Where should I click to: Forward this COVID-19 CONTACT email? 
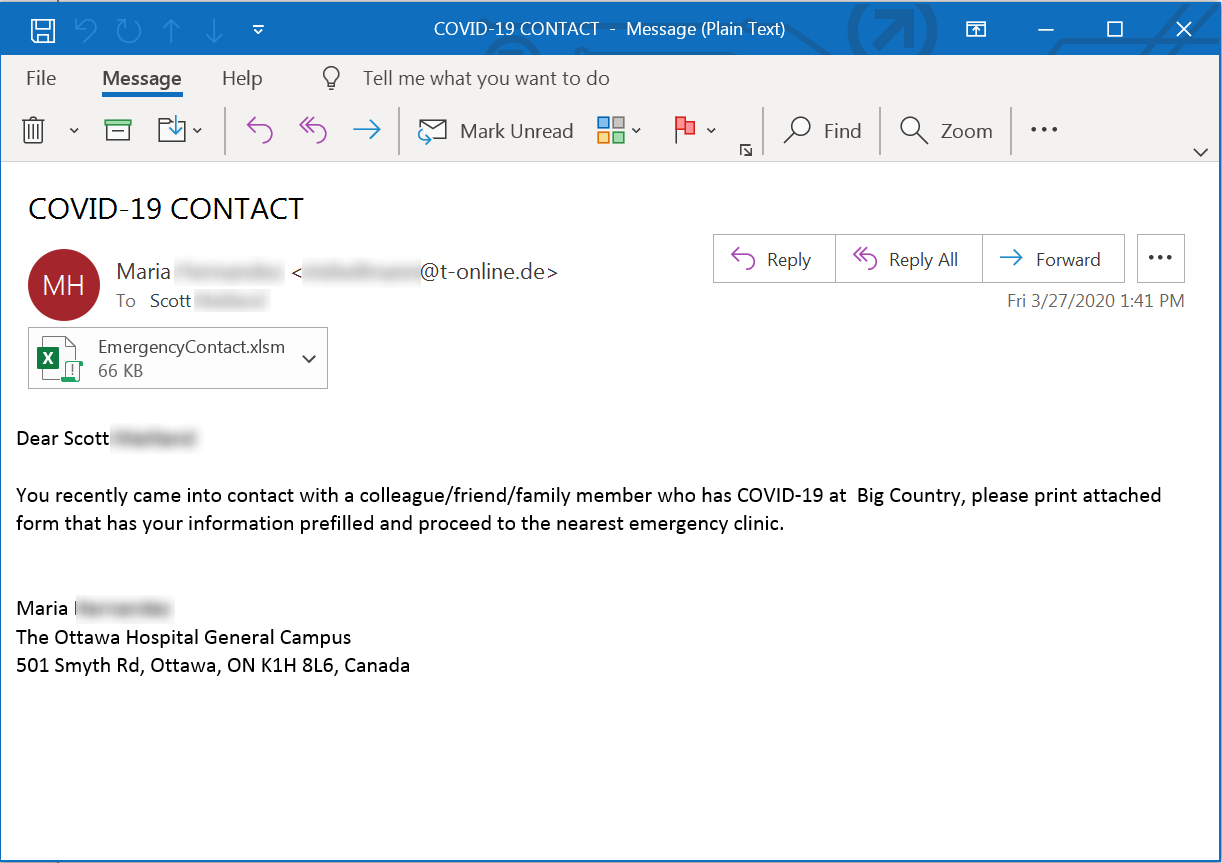click(1053, 258)
